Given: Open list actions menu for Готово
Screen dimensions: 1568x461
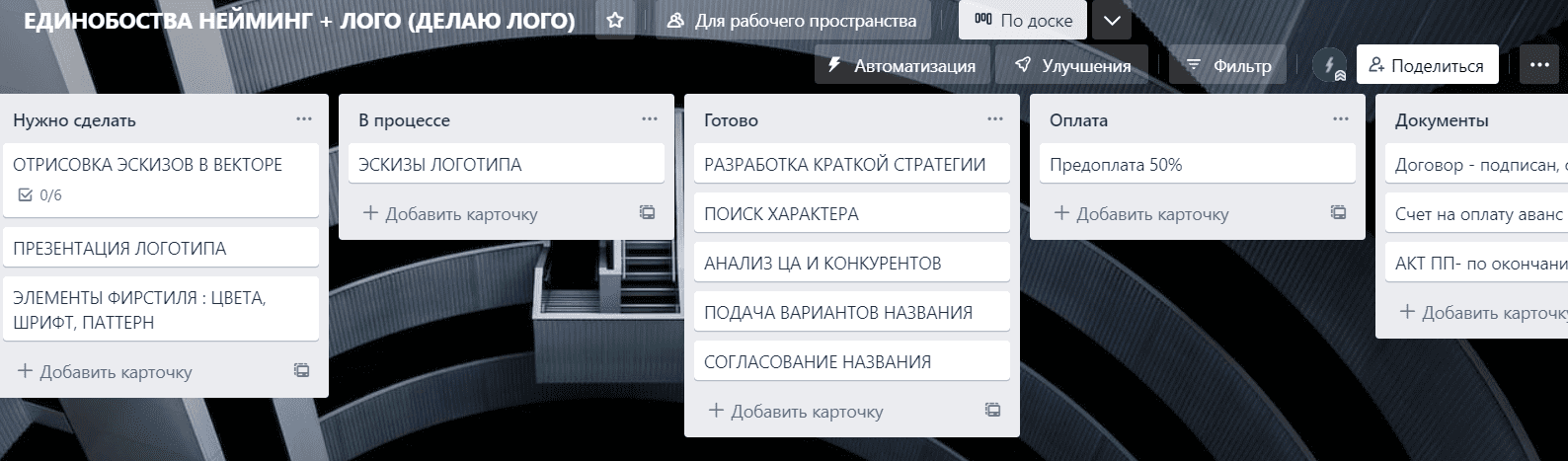Looking at the screenshot, I should click(995, 119).
